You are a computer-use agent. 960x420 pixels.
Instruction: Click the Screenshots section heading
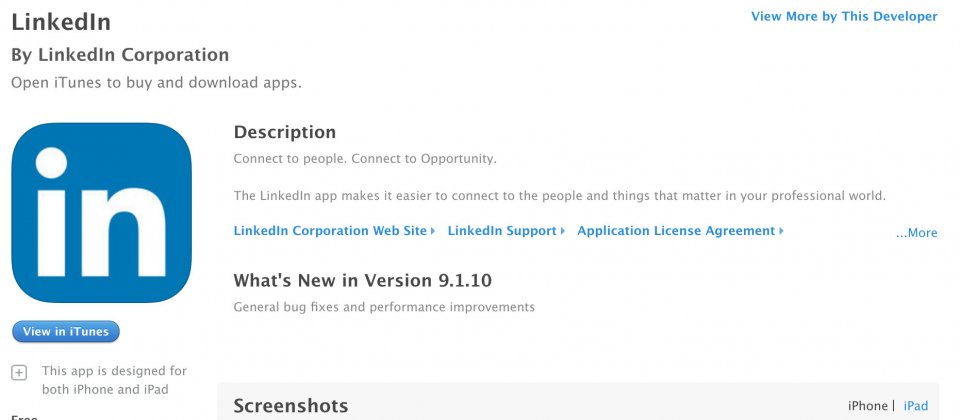coord(291,405)
